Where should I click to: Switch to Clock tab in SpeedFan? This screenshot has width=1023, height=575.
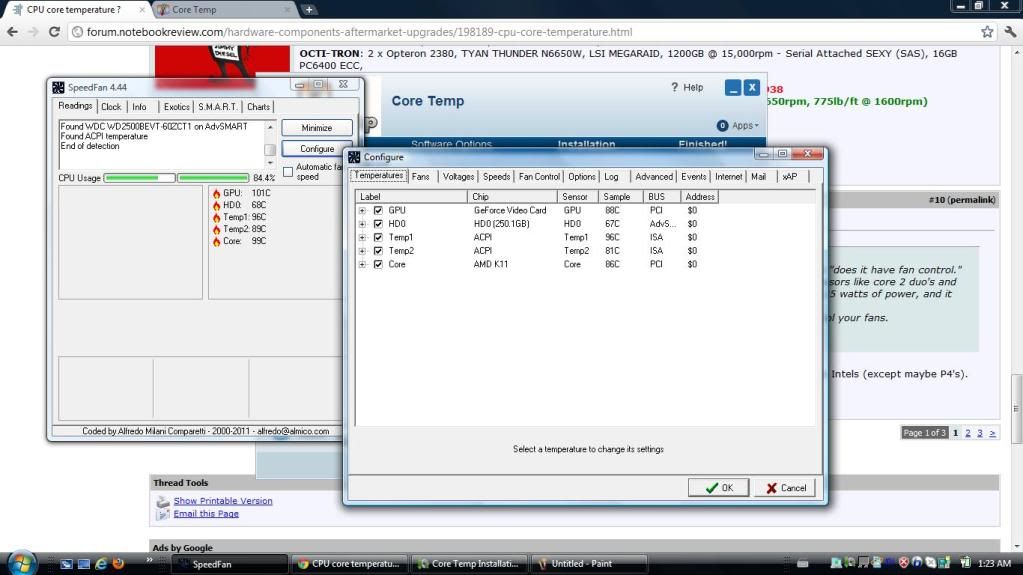111,107
